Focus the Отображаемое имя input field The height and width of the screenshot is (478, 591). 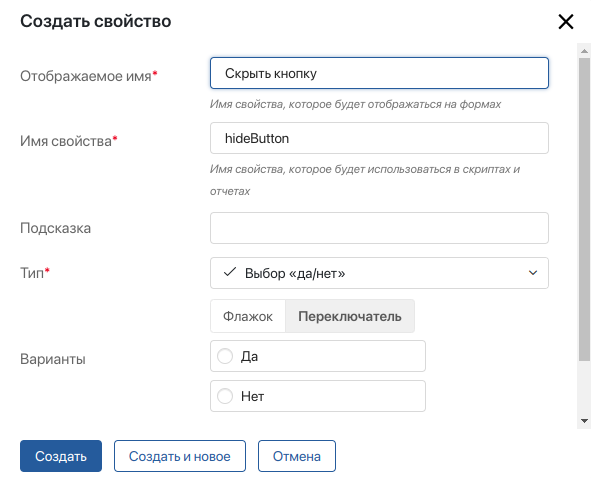[x=379, y=73]
